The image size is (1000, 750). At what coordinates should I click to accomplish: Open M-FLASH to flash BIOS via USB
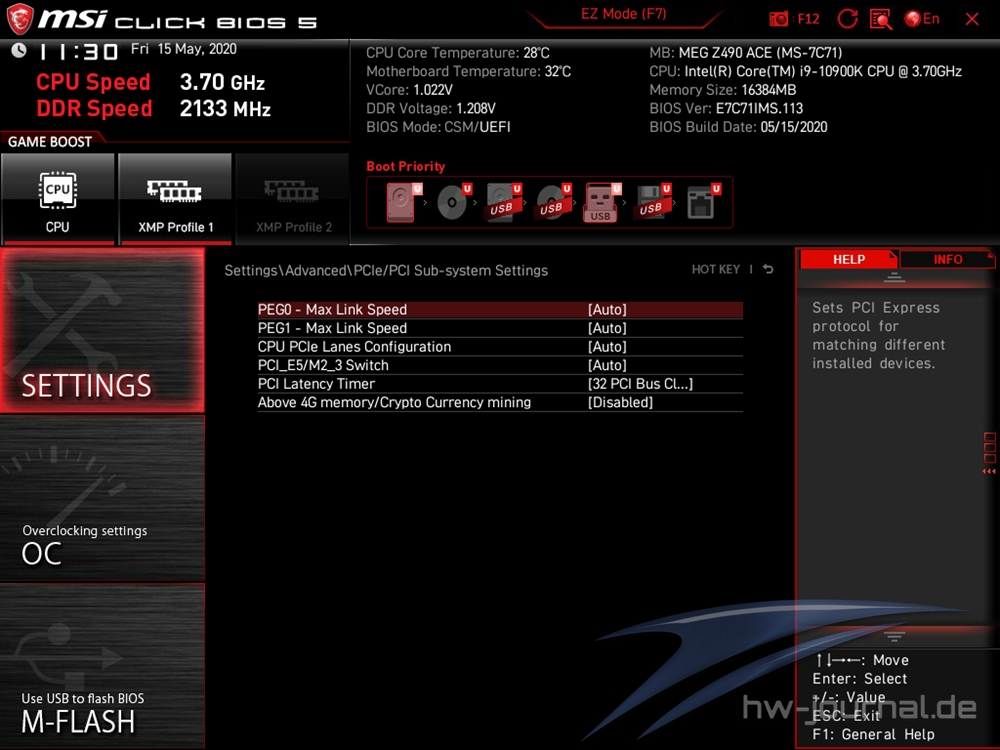[102, 665]
